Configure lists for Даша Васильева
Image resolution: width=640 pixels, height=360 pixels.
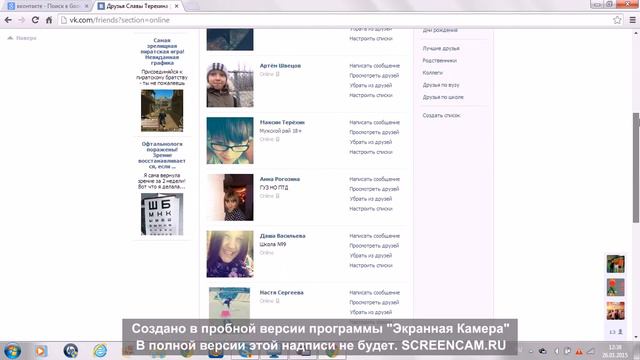pyautogui.click(x=371, y=265)
